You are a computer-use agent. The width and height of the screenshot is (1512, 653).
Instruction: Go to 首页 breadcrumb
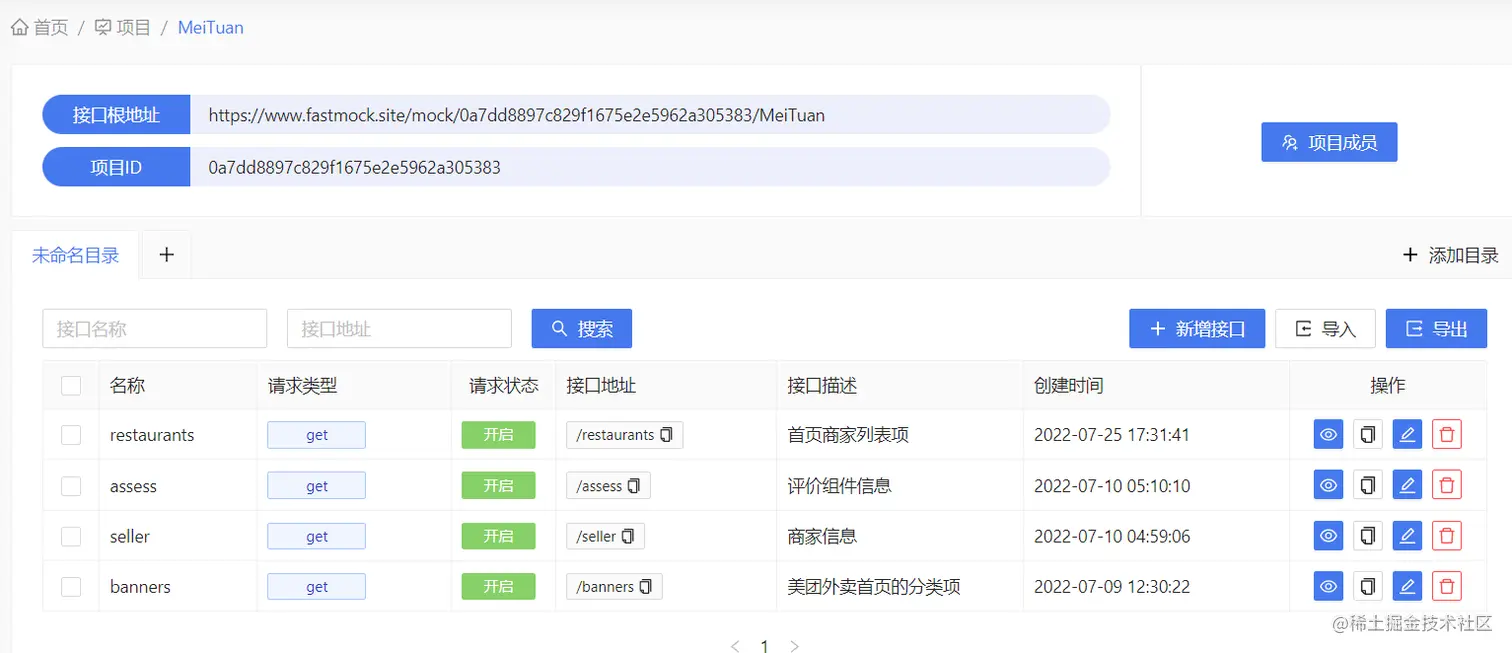tap(40, 28)
